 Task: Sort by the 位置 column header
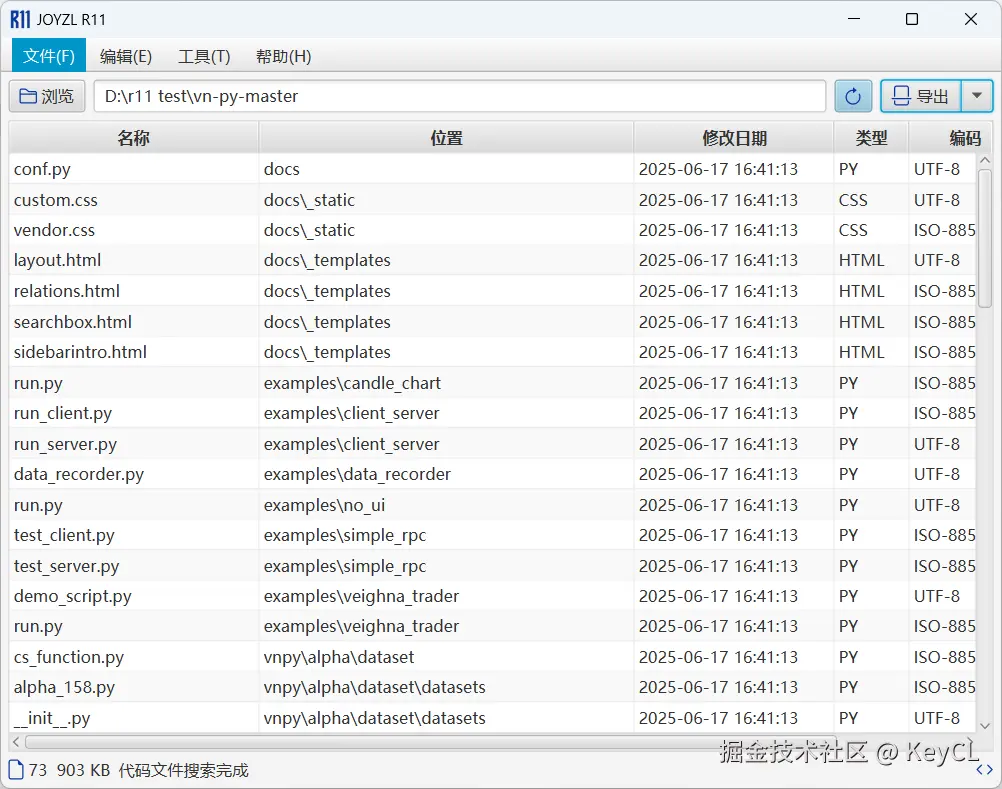[446, 138]
